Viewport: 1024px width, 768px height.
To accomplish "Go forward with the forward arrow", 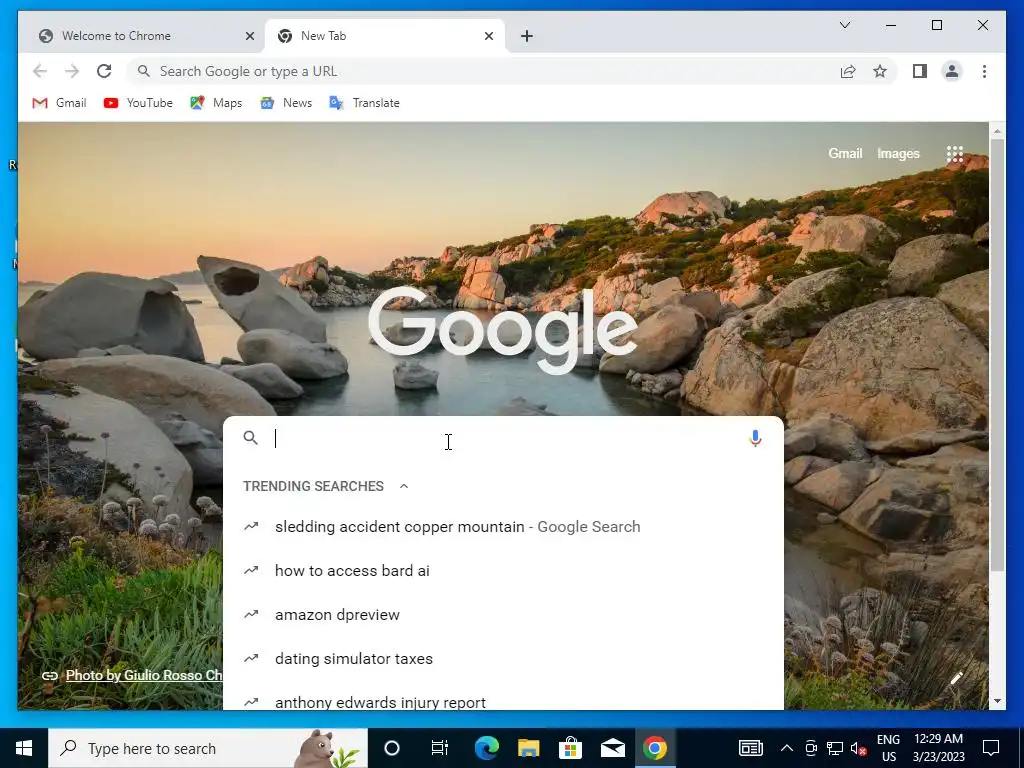I will [x=72, y=71].
